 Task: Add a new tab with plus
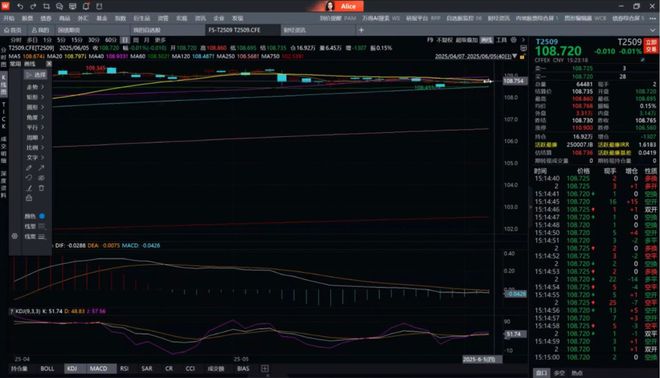361,30
